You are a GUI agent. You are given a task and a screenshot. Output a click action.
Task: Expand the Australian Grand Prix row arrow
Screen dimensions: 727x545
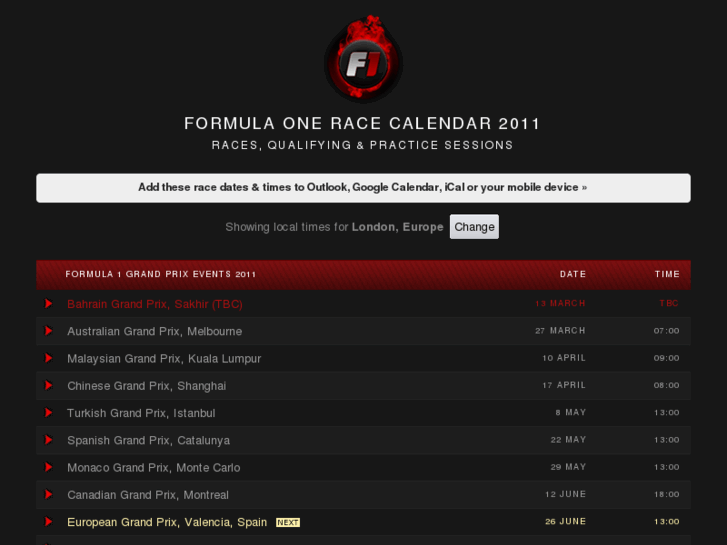point(48,331)
